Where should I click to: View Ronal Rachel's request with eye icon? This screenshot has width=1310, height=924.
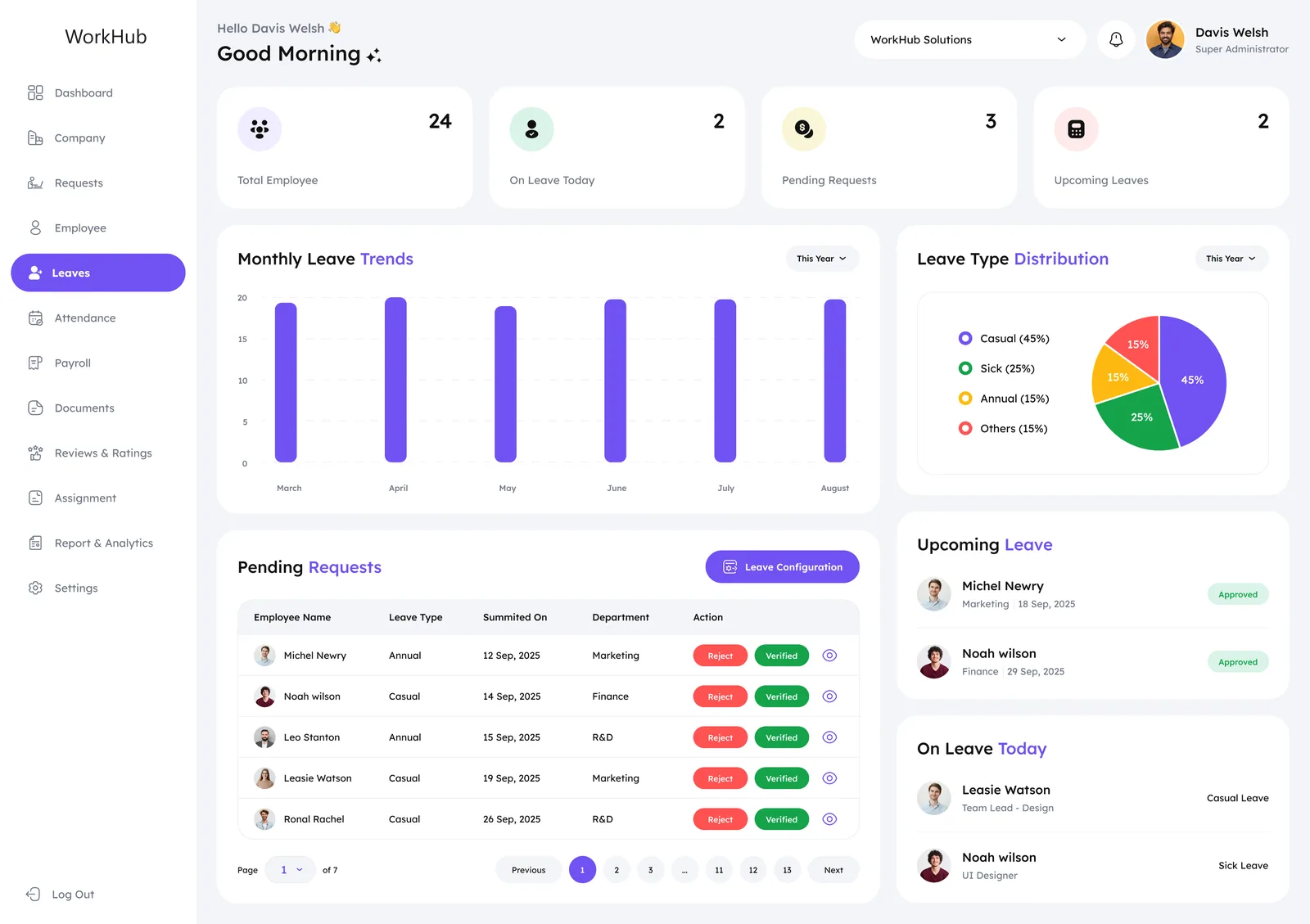(829, 819)
